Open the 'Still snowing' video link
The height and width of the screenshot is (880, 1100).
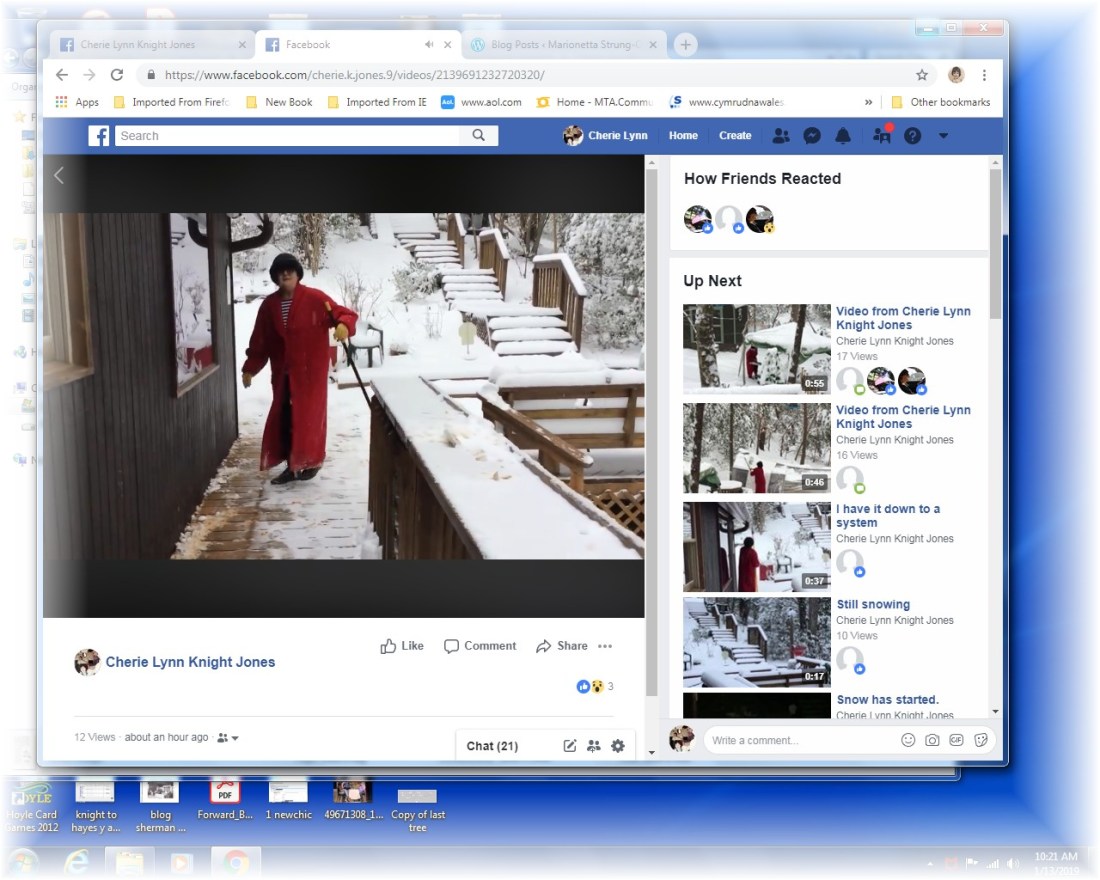point(873,604)
